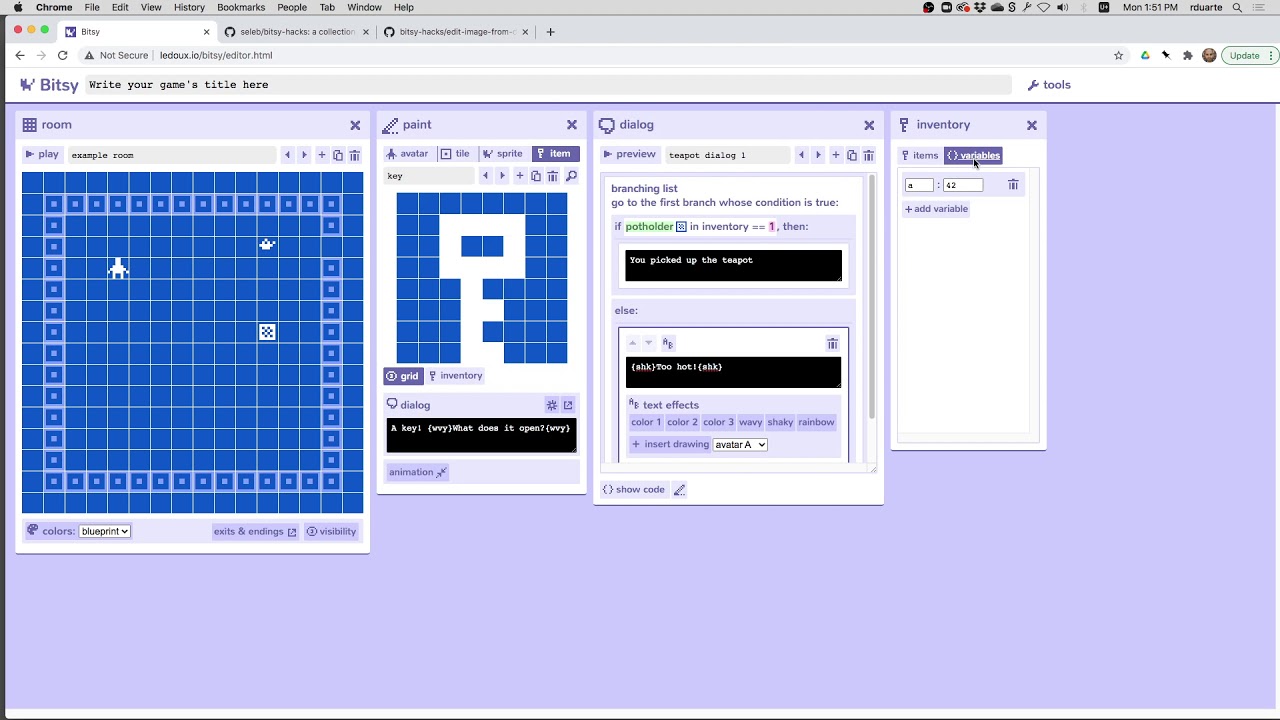This screenshot has width=1280, height=720.
Task: Add a new dialog with plus icon
Action: point(835,155)
